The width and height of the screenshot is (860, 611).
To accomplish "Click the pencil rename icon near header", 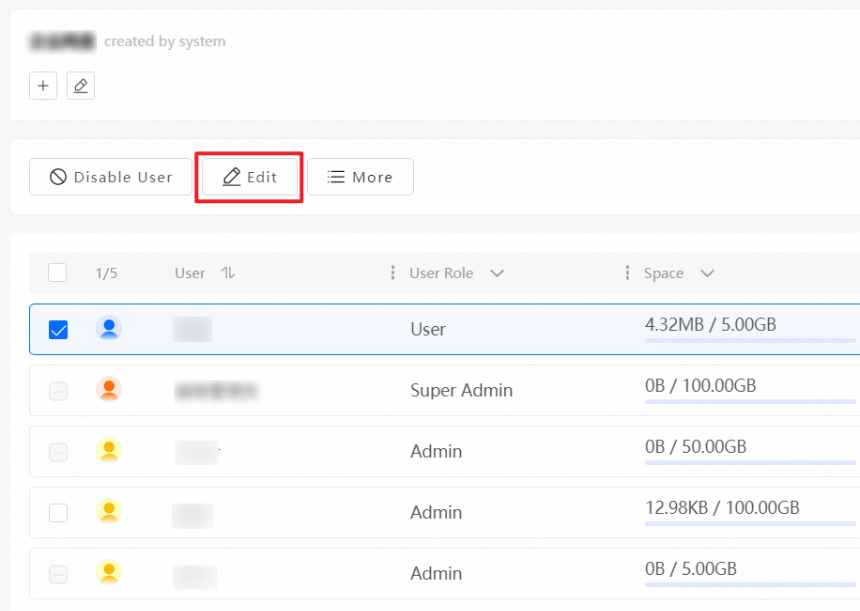I will click(81, 86).
